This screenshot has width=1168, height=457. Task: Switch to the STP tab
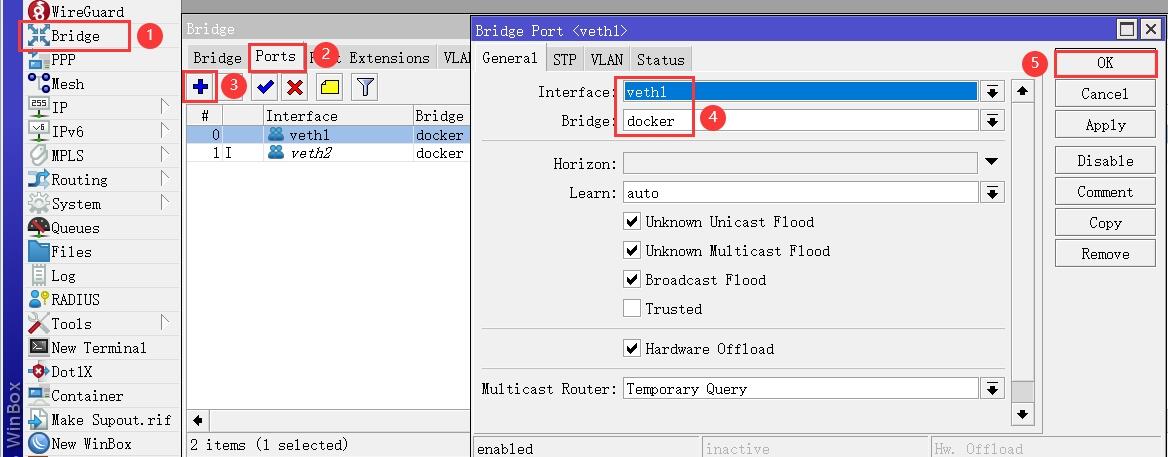(565, 60)
